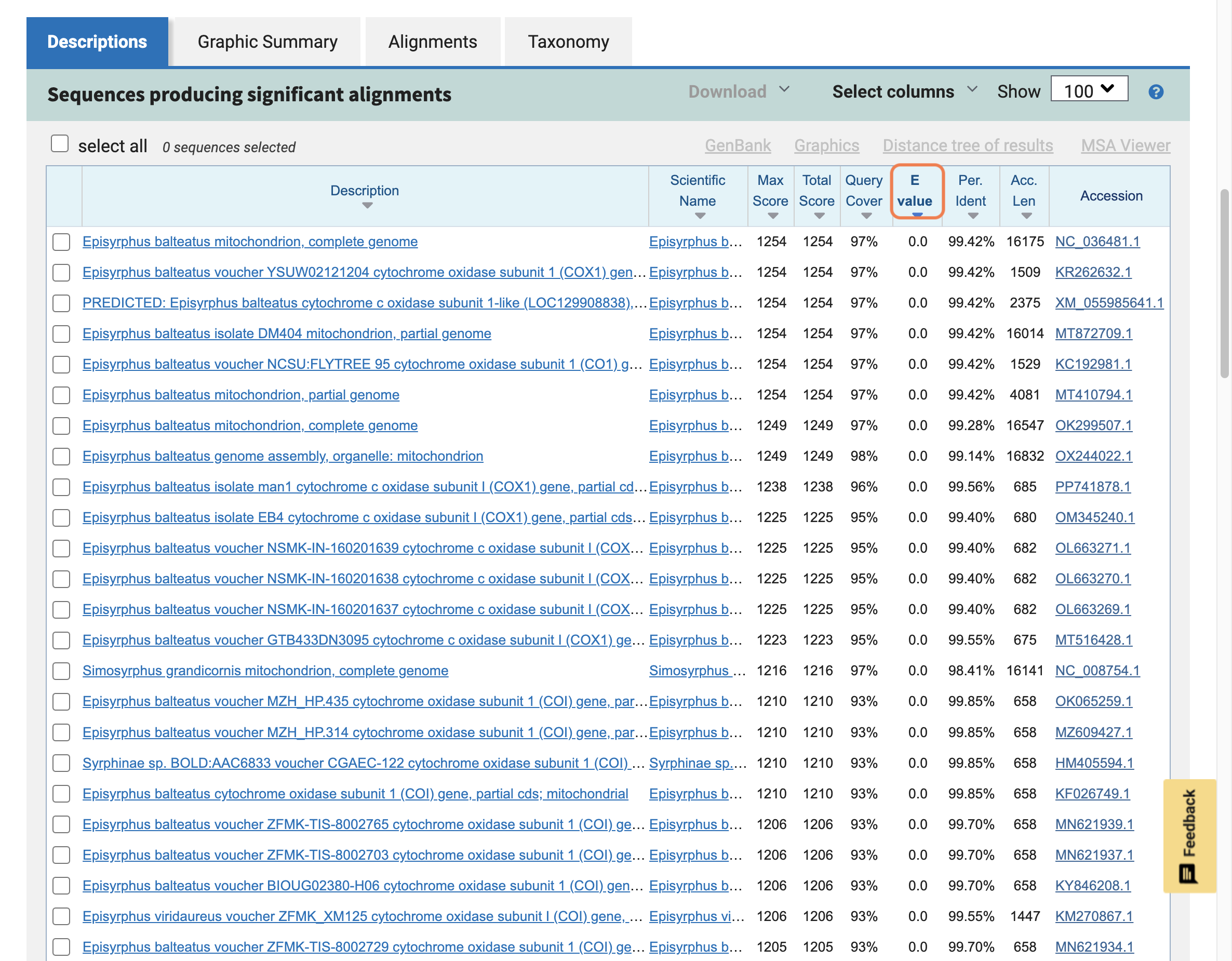Open accession OX244022.1 link
1232x961 pixels.
tap(1093, 457)
